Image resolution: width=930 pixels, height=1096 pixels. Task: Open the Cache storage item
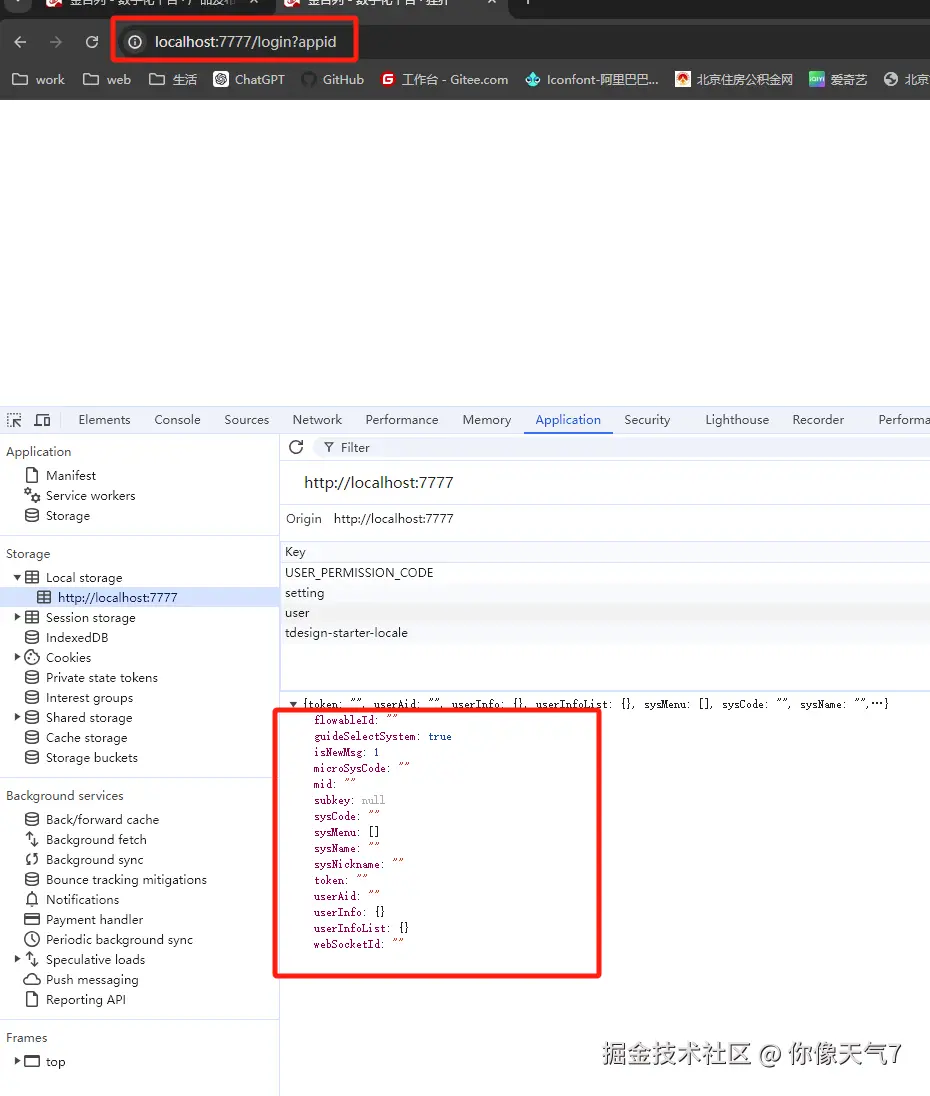click(x=86, y=737)
